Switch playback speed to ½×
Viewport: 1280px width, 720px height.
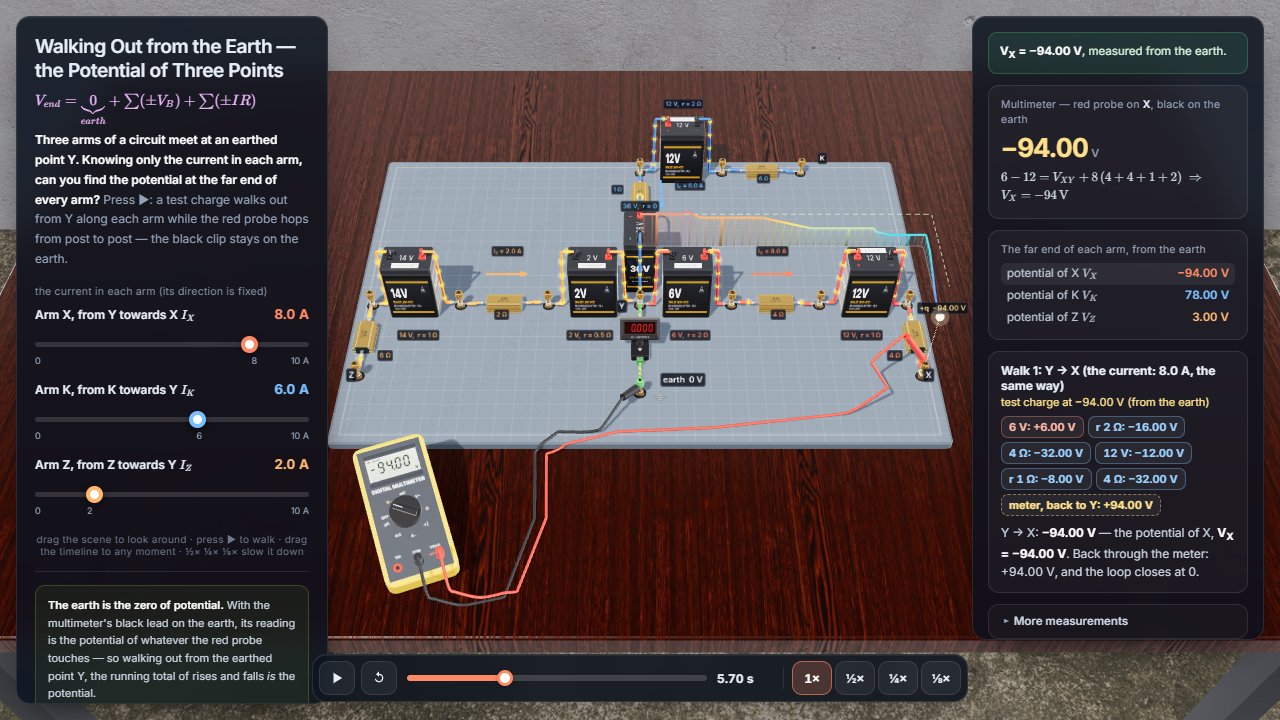click(855, 678)
